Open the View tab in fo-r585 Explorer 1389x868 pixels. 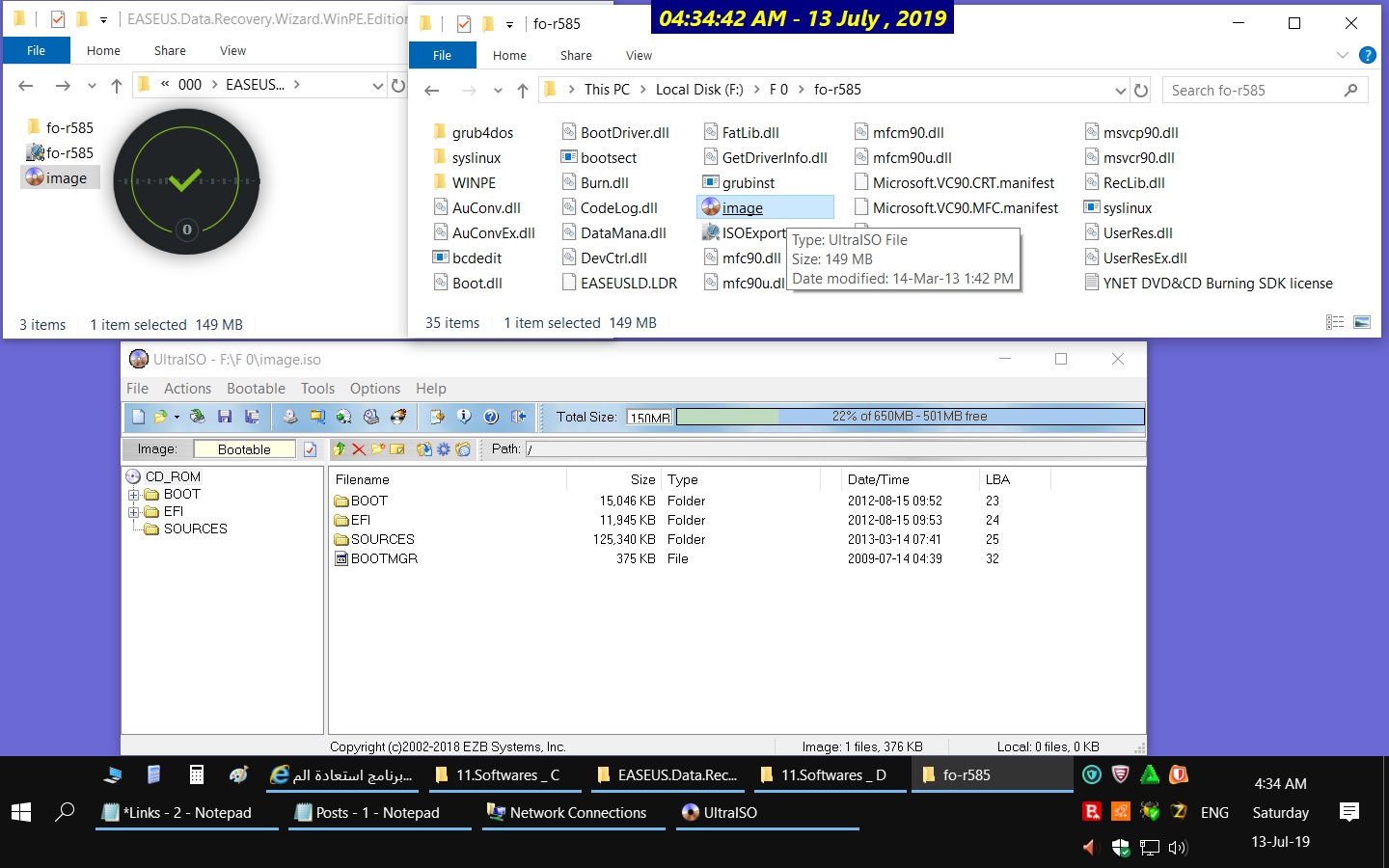[x=639, y=56]
